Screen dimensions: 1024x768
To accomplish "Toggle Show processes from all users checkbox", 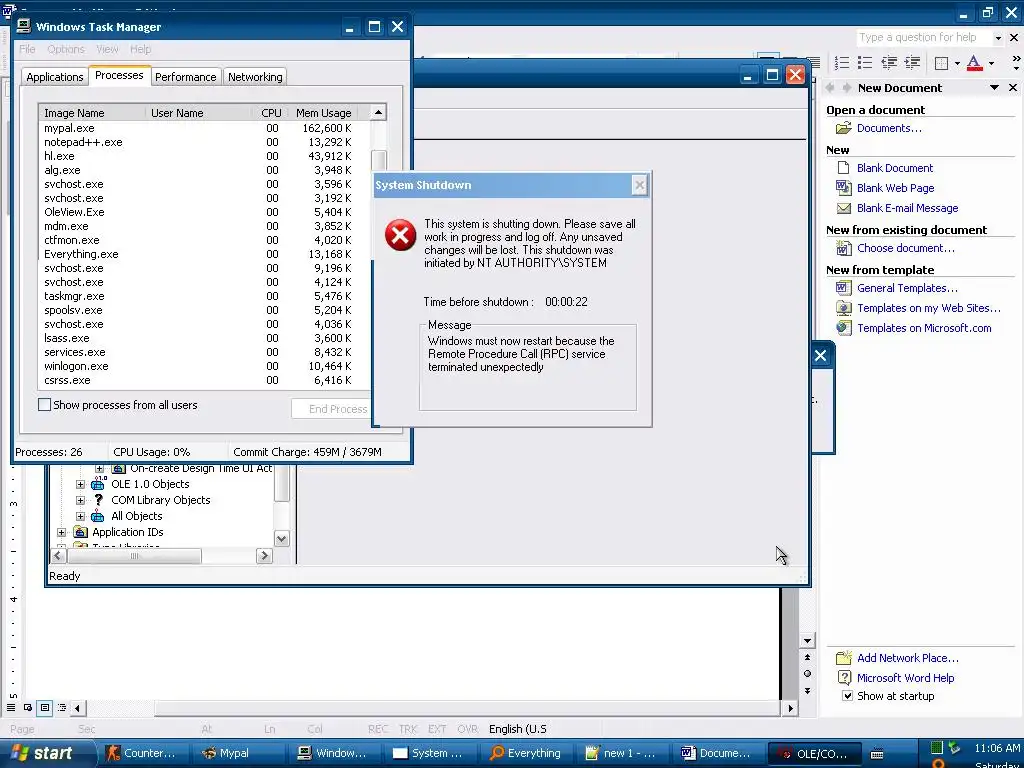I will coord(44,405).
